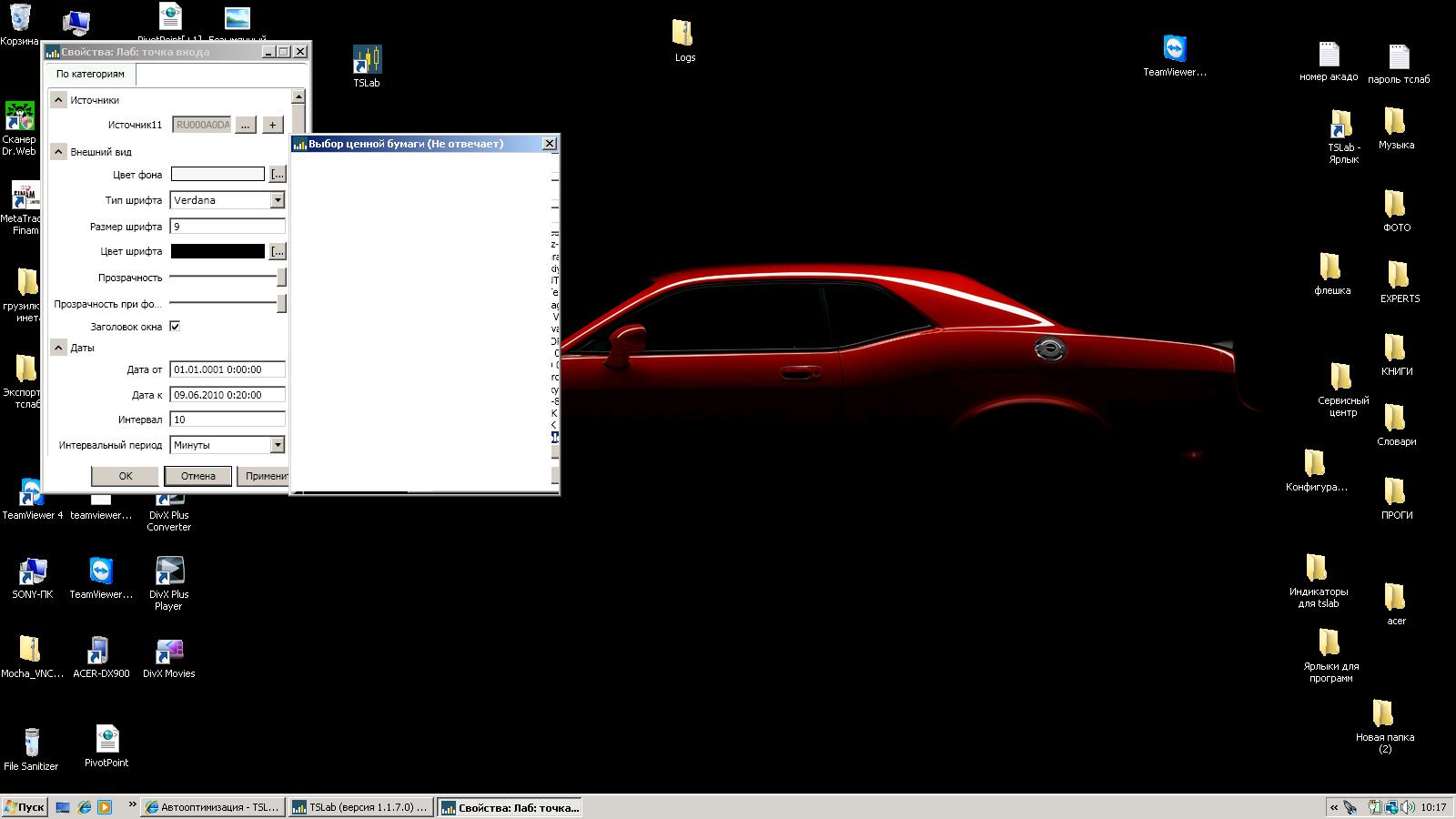Collapse the 'Даты' section
Image resolution: width=1456 pixels, height=819 pixels.
click(58, 348)
